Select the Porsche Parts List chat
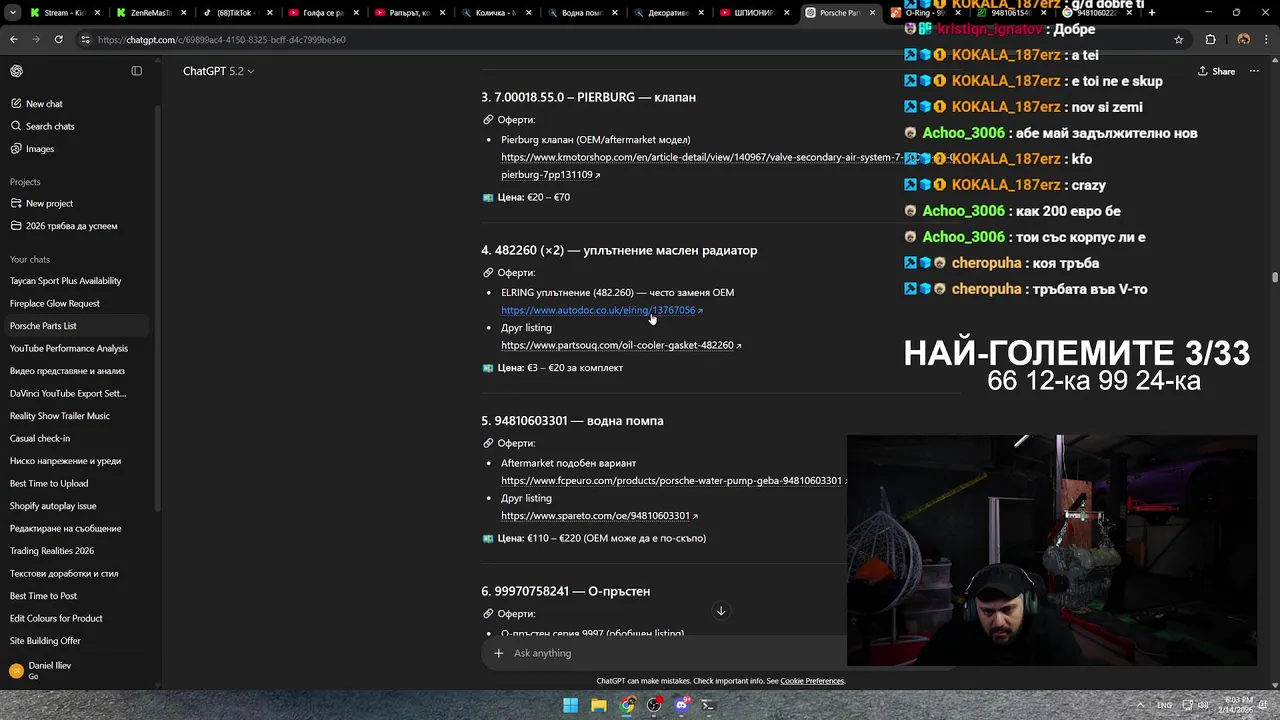The height and width of the screenshot is (720, 1280). pos(43,326)
